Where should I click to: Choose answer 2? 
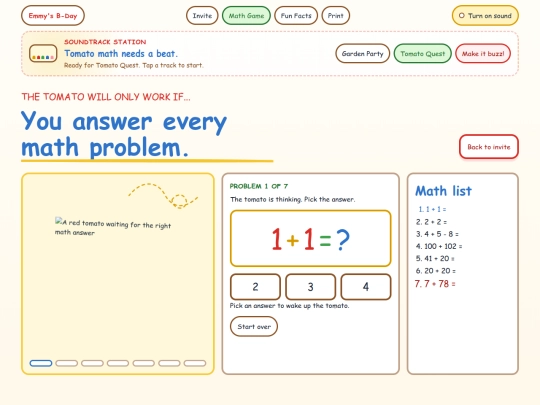tap(255, 287)
